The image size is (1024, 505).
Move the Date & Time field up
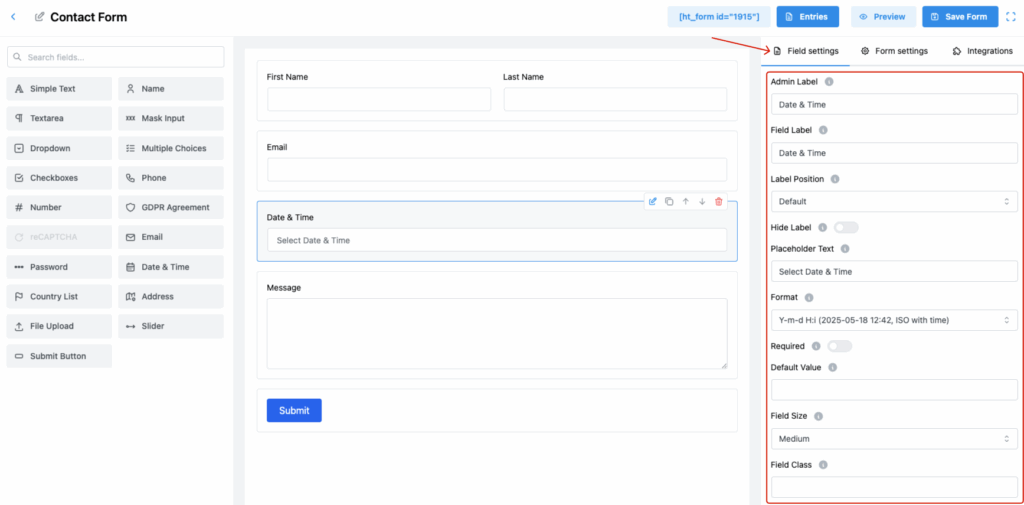(x=686, y=202)
